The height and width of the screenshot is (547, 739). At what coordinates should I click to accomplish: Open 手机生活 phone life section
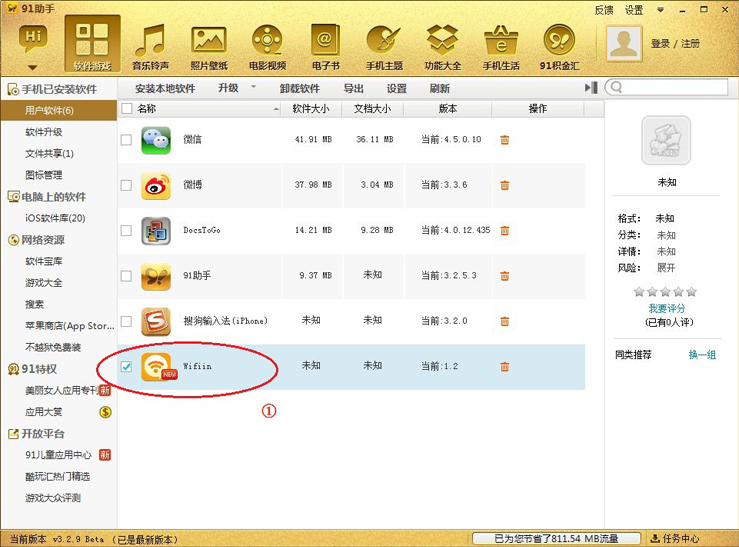point(501,47)
